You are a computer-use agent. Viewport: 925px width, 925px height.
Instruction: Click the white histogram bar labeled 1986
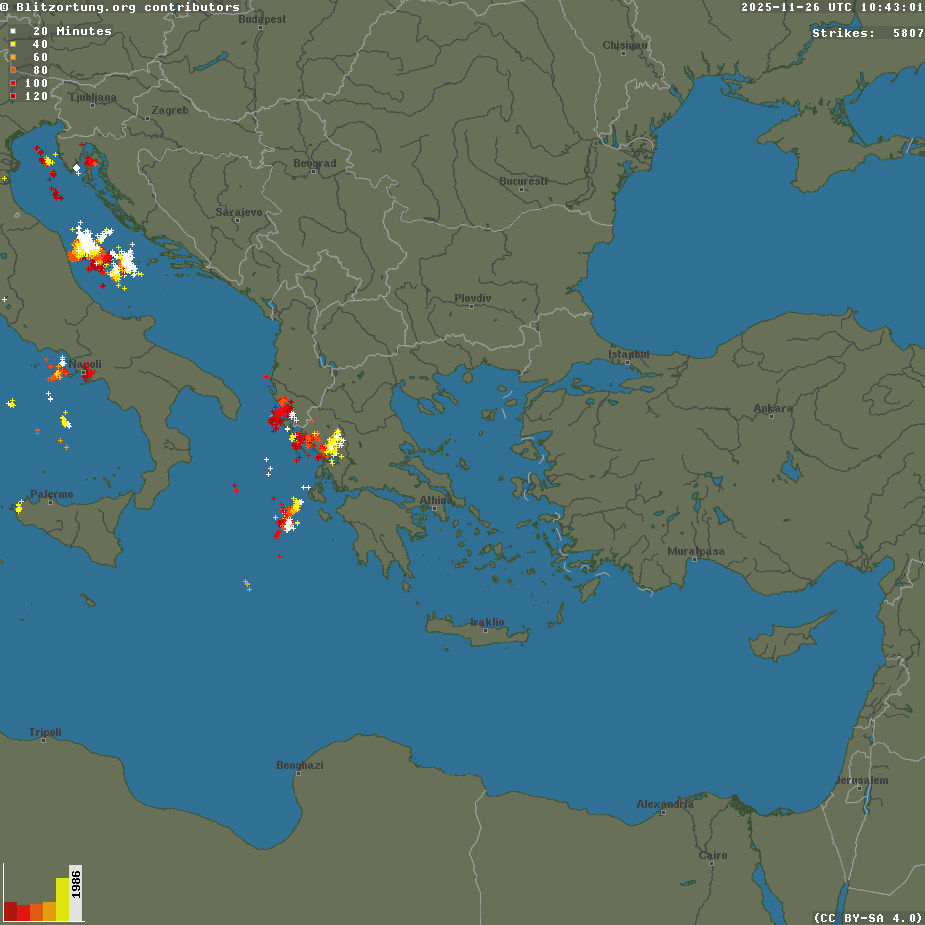tap(76, 892)
